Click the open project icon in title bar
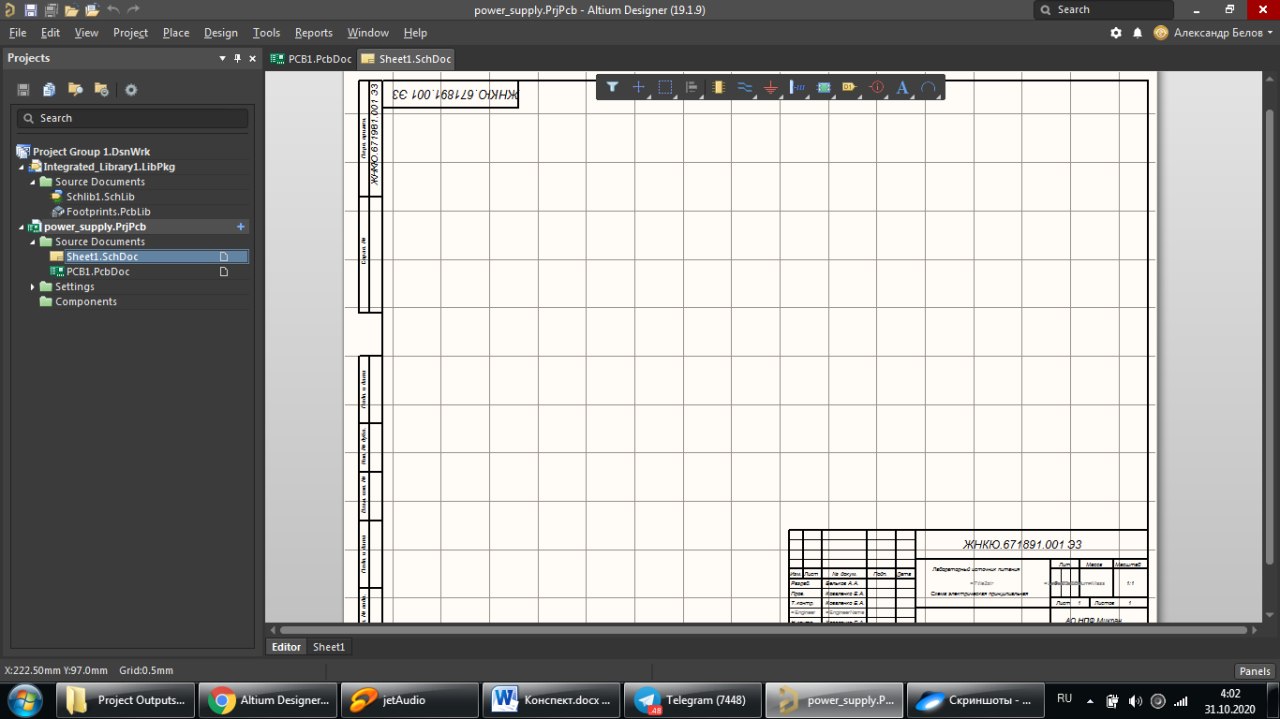Screen dimensions: 1280x719 (92, 10)
